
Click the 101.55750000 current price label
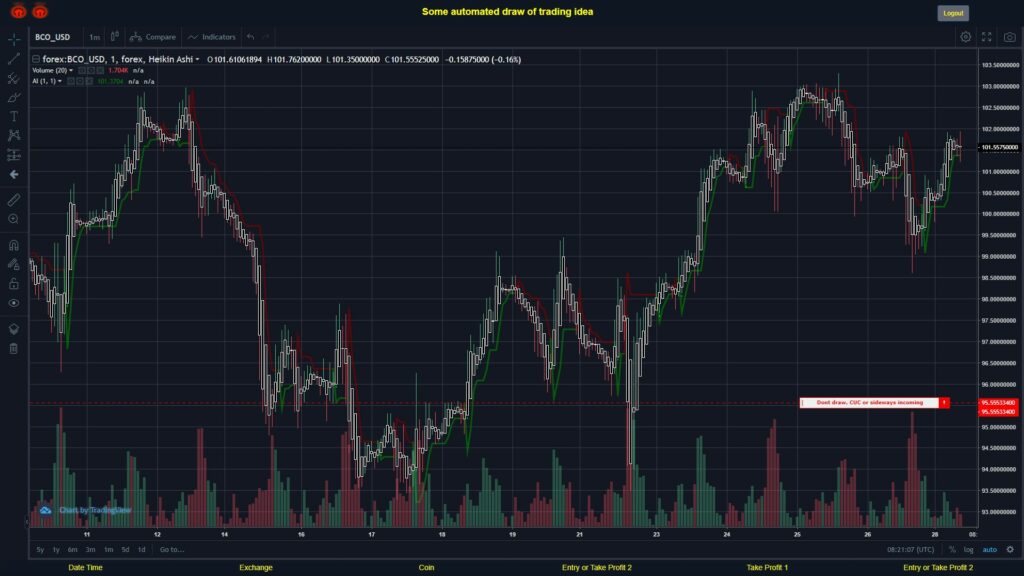pos(999,148)
